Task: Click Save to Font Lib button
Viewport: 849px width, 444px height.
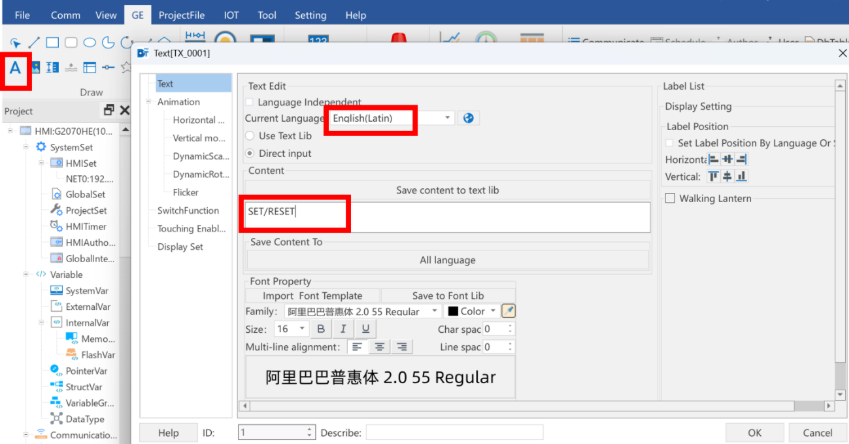Action: tap(448, 296)
